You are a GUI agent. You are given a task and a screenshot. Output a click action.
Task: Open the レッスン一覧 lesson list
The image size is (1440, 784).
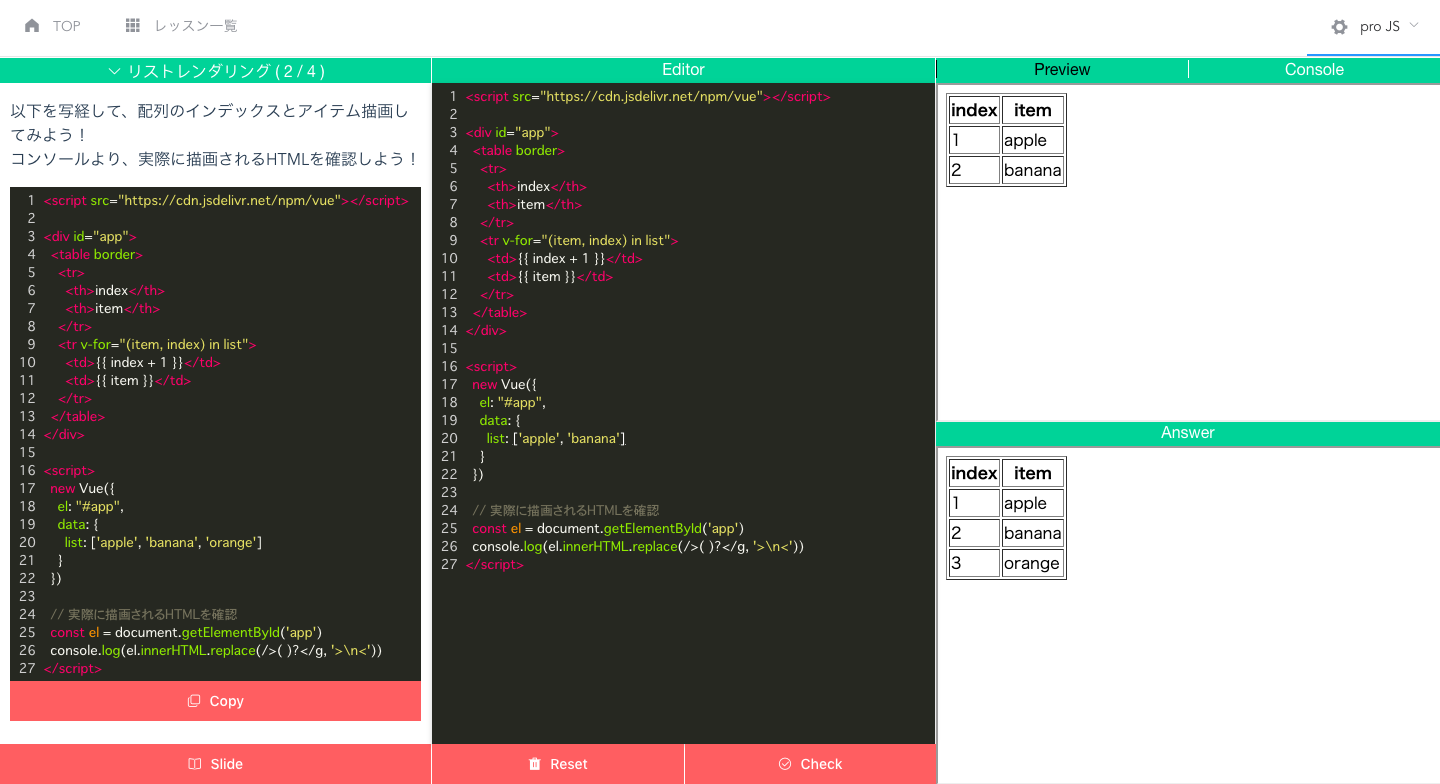(196, 26)
